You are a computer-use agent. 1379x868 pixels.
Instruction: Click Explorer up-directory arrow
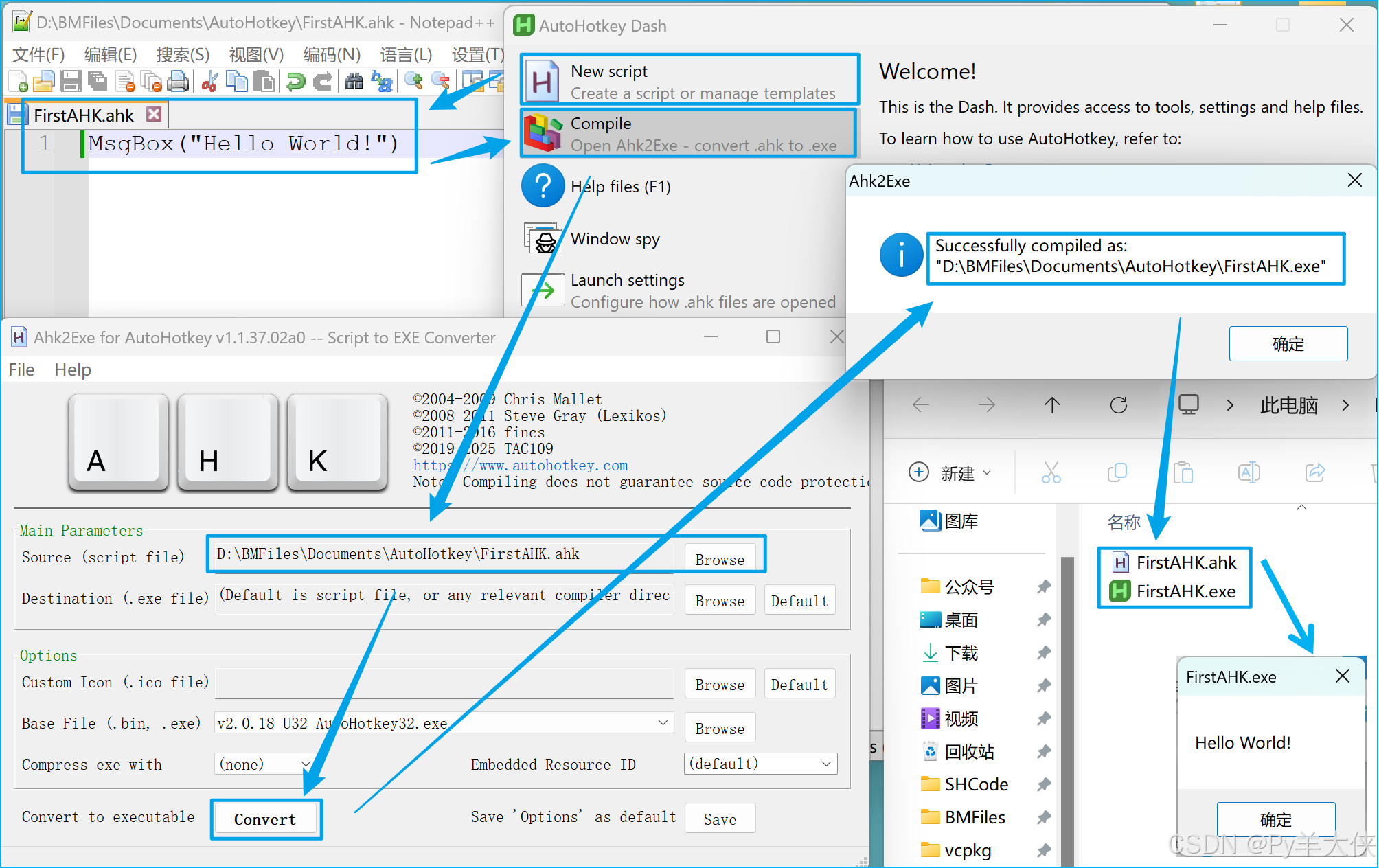click(1051, 405)
